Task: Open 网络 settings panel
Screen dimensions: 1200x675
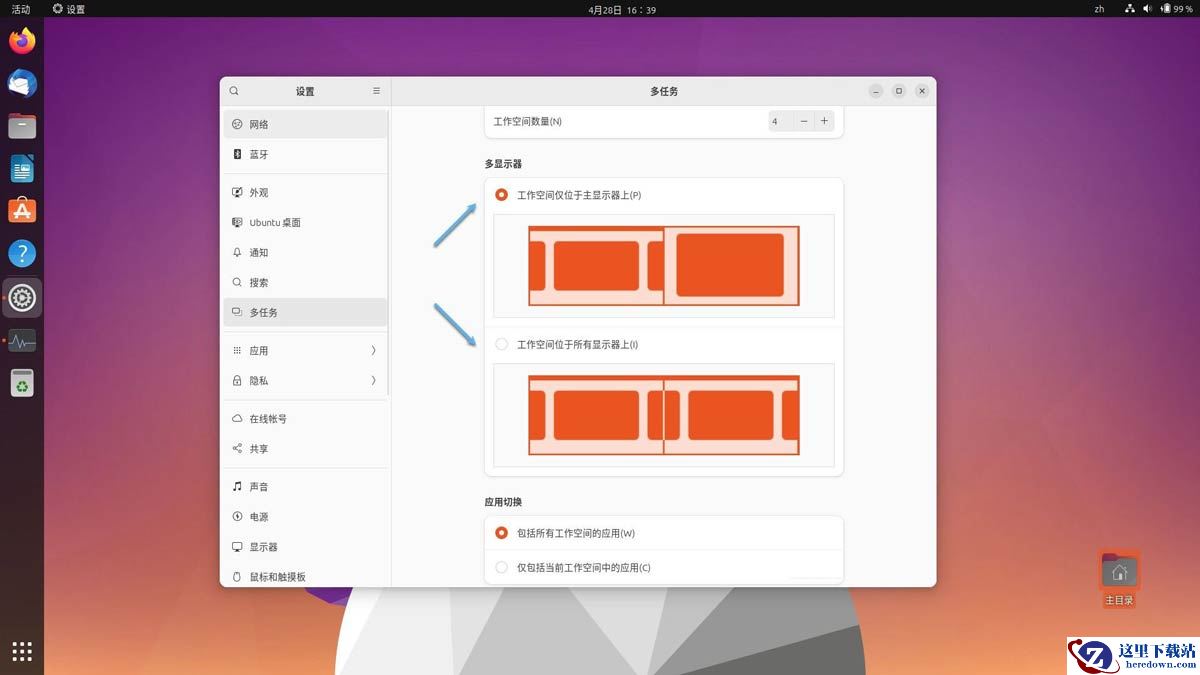Action: [x=305, y=124]
